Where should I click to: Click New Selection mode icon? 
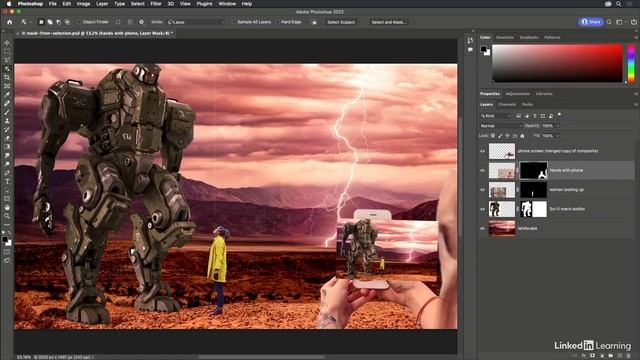(x=41, y=22)
